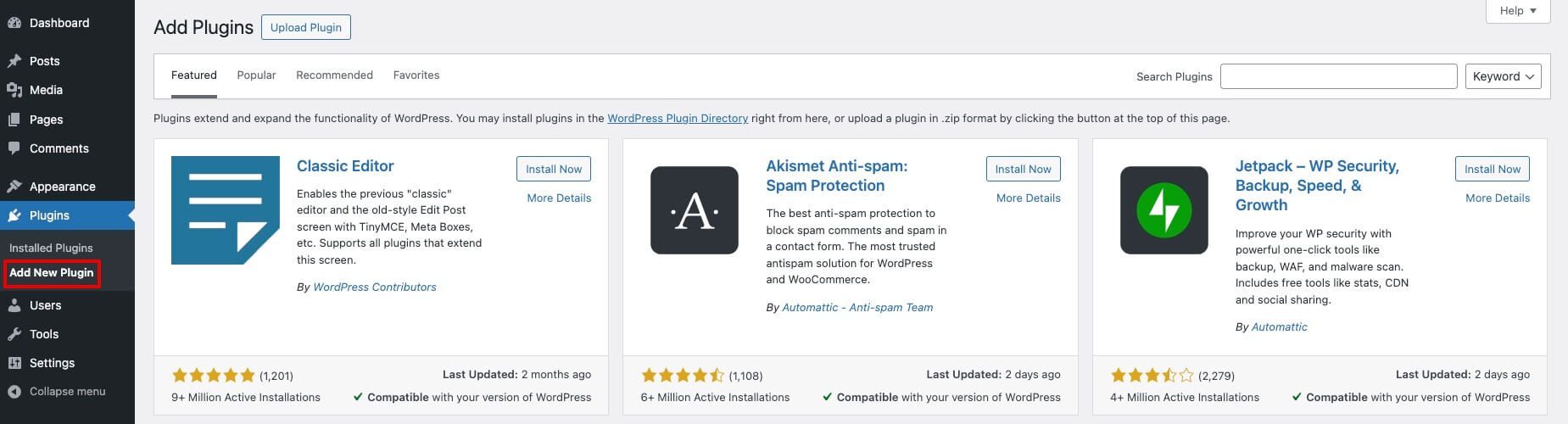Click the Posts pushpin icon

pos(14,61)
